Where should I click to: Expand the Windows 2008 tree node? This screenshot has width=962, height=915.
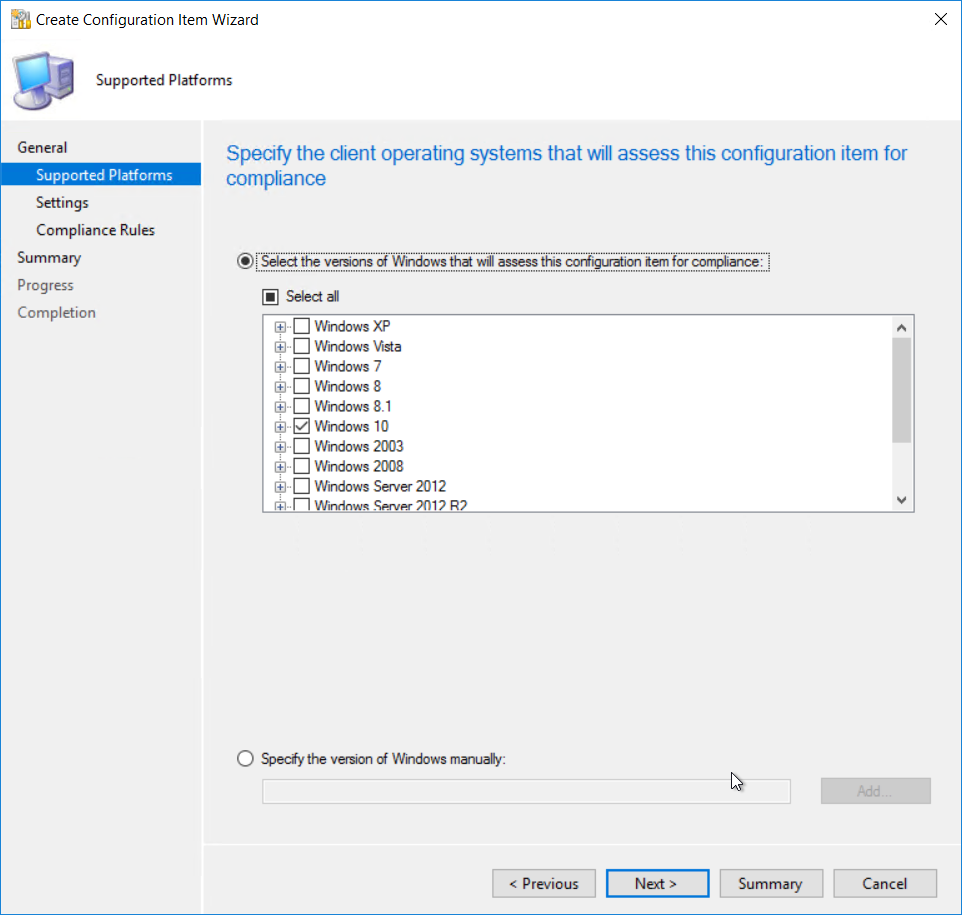coord(281,467)
